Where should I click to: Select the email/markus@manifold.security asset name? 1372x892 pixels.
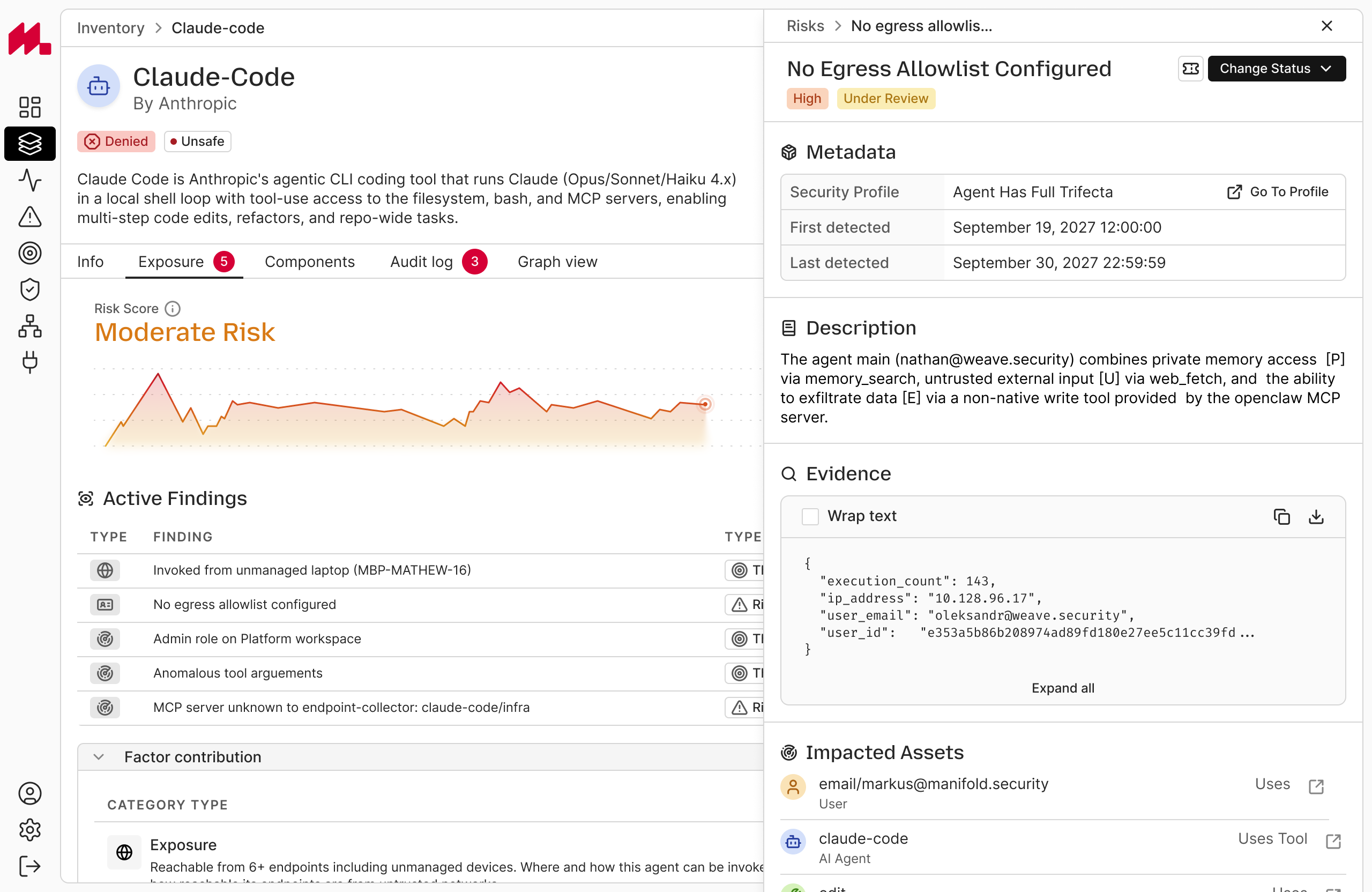click(x=933, y=784)
